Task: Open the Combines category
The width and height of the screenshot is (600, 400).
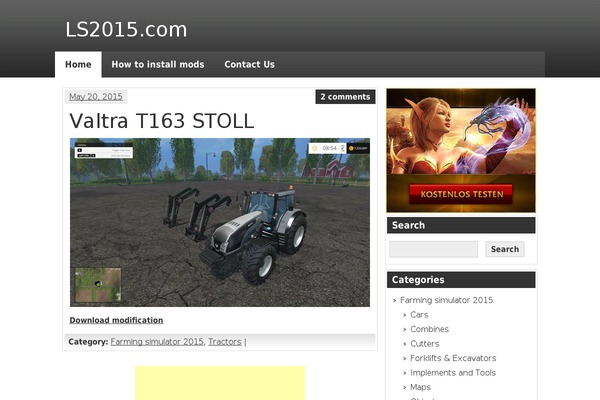Action: tap(429, 329)
